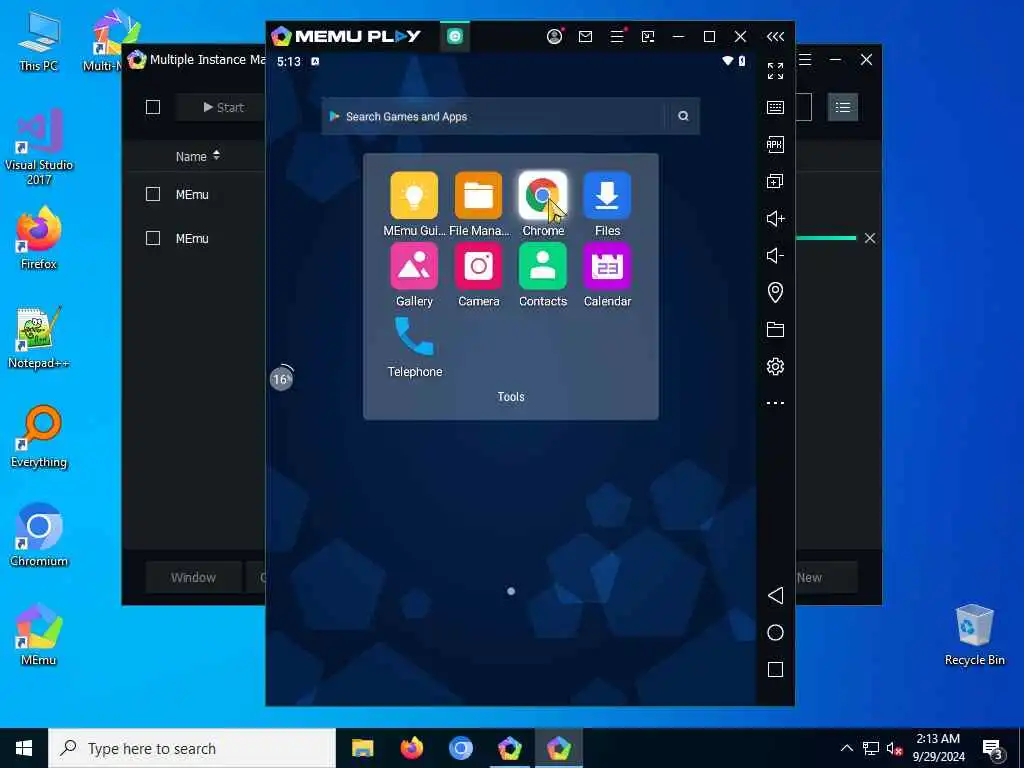The image size is (1024, 768).
Task: Open the Chromium desktop shortcut
Action: pos(39,535)
